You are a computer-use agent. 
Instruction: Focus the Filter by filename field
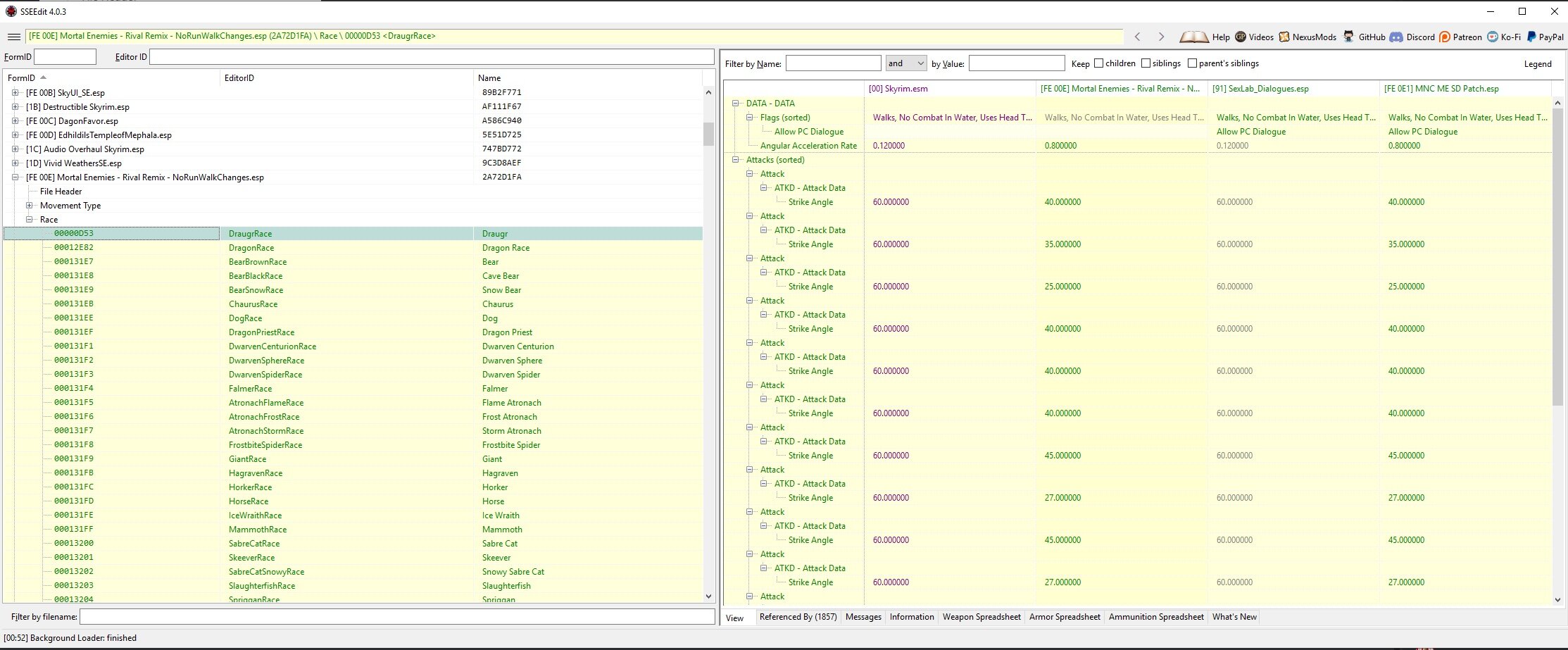[x=397, y=617]
